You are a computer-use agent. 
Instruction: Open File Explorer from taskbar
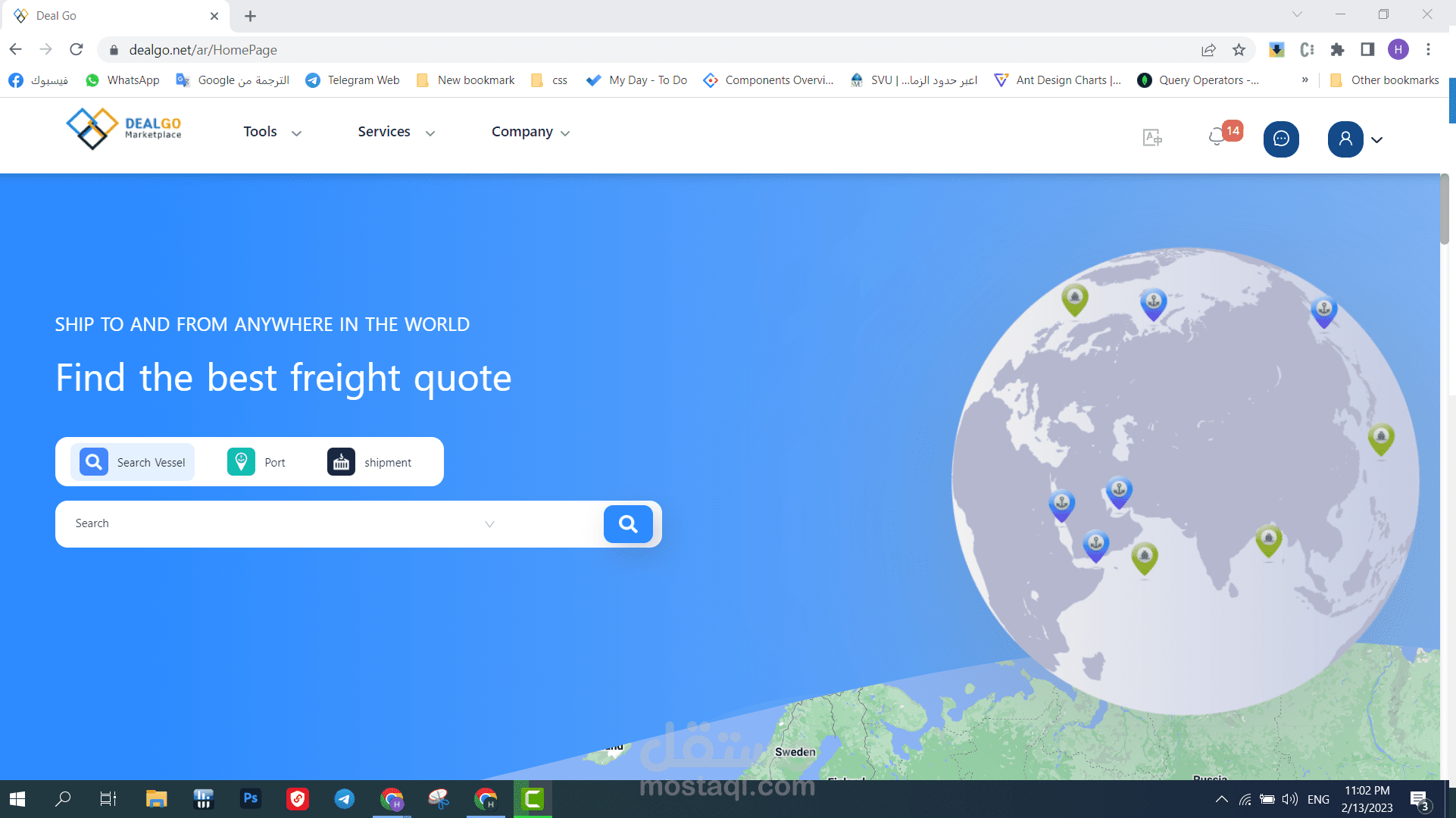tap(156, 799)
